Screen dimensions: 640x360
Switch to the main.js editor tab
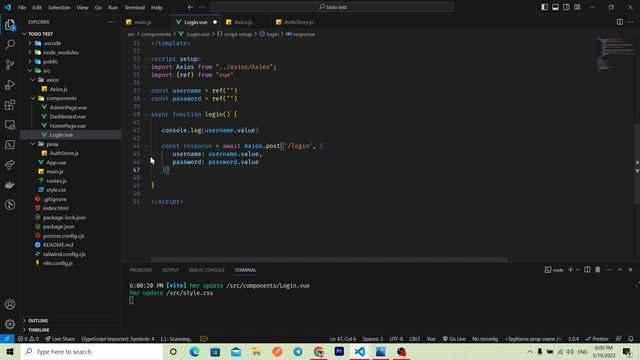pyautogui.click(x=143, y=22)
